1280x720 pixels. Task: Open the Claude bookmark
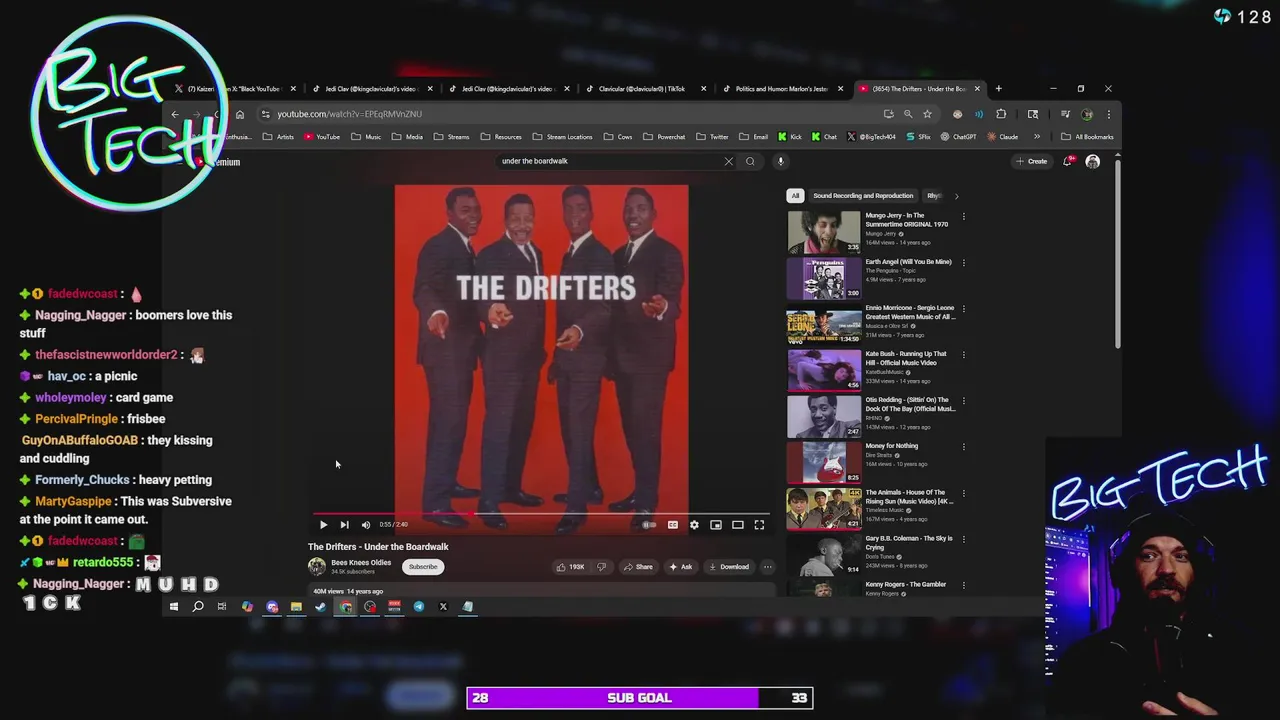(1003, 137)
